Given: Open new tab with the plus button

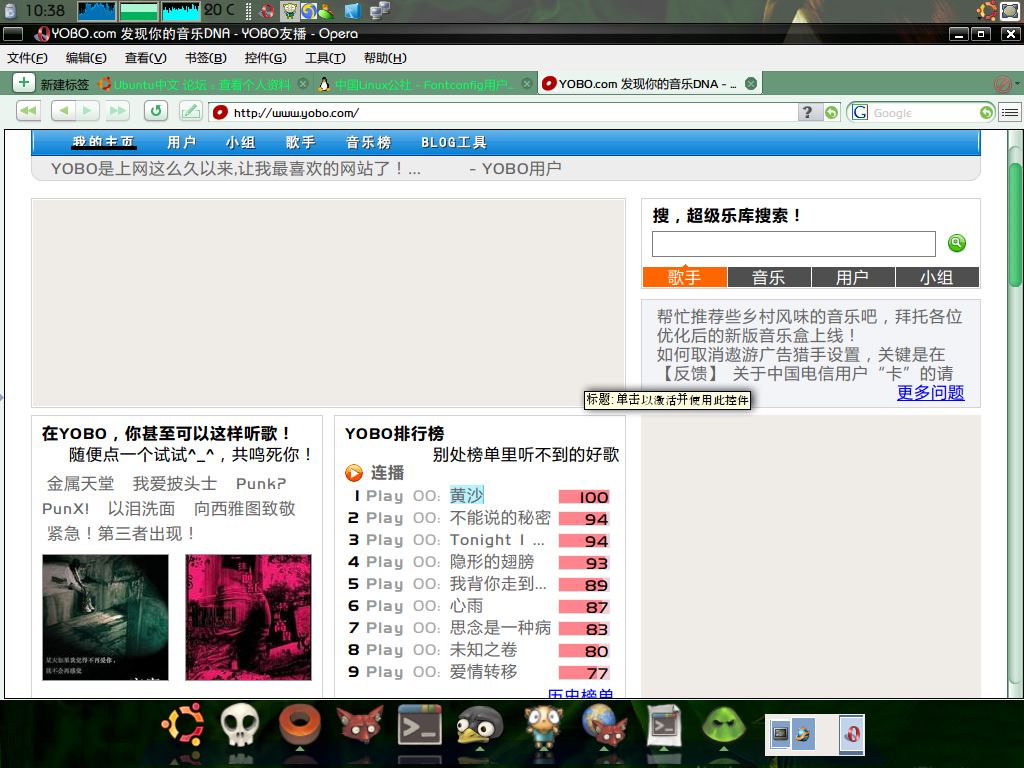Looking at the screenshot, I should (24, 83).
